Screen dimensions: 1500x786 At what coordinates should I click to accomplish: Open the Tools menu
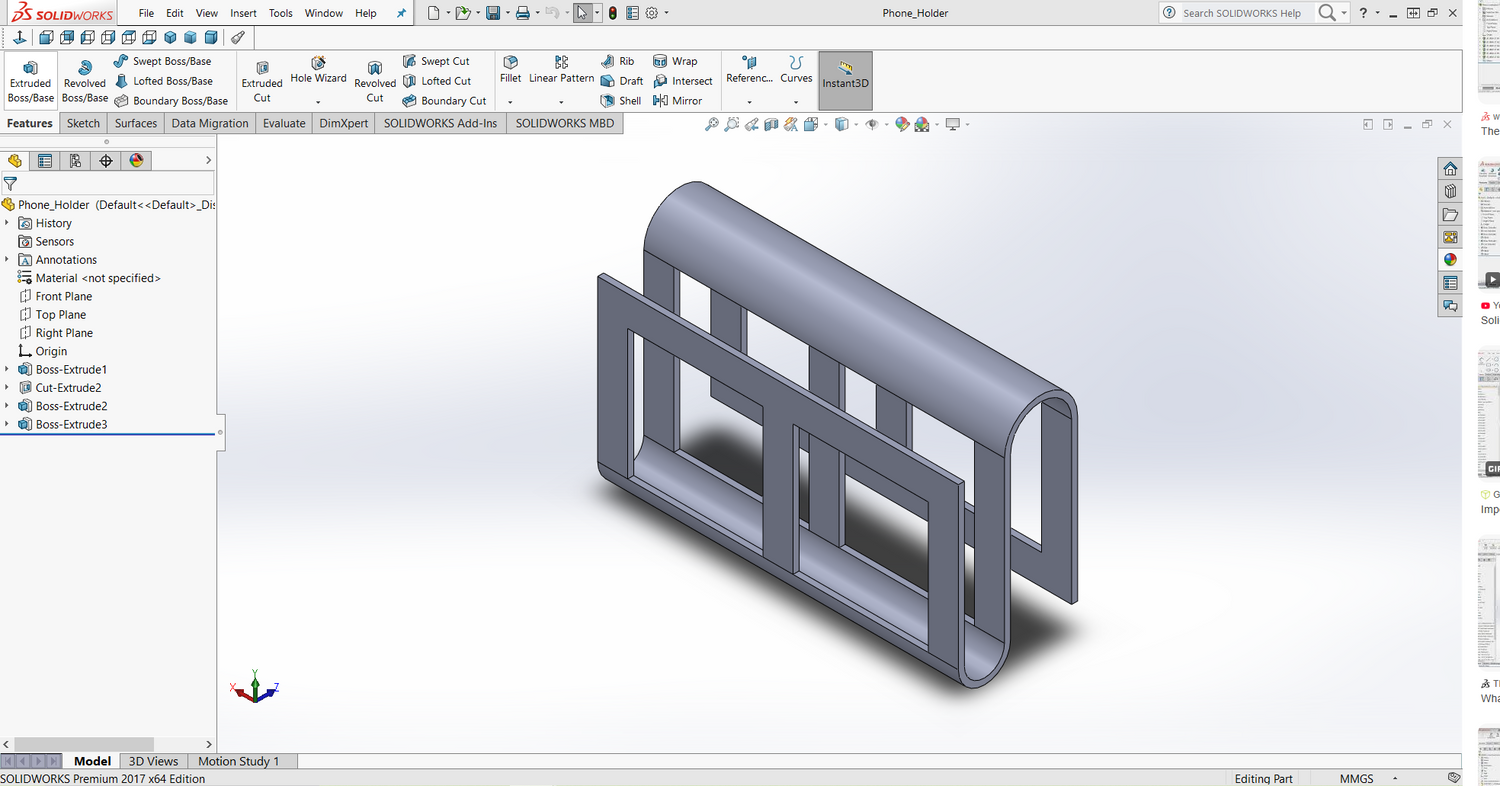[281, 13]
